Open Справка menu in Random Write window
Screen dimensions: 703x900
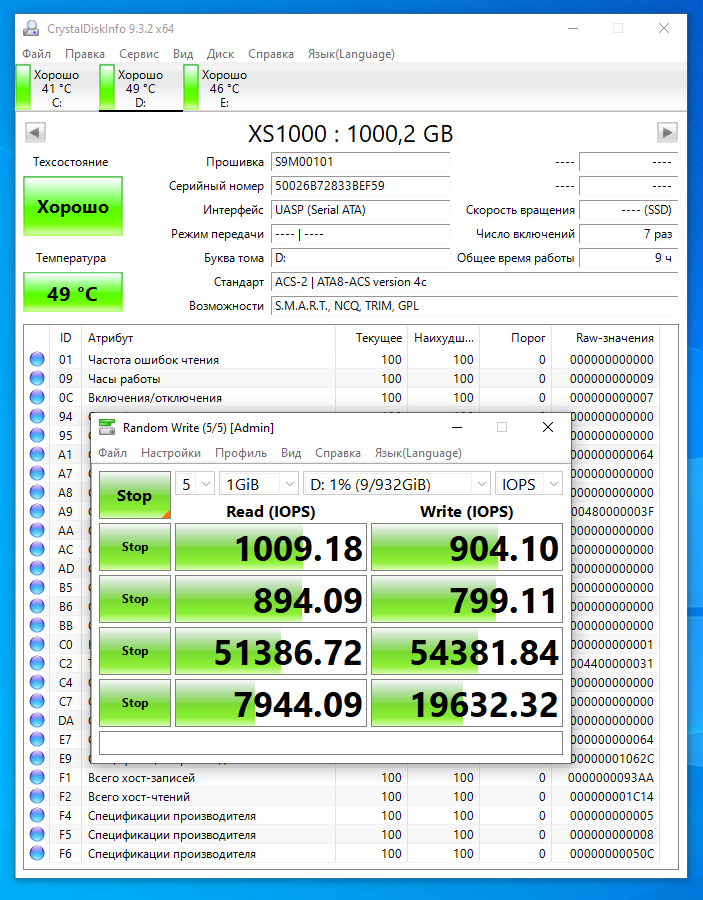click(x=338, y=453)
